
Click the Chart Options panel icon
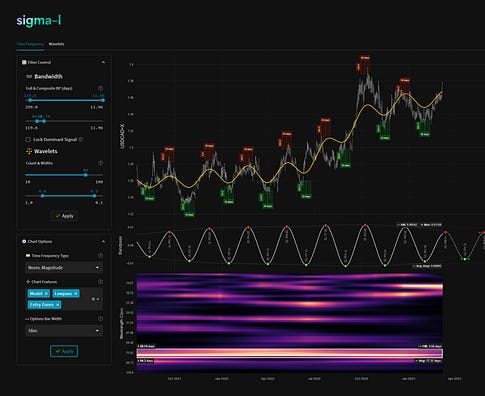[x=24, y=241]
